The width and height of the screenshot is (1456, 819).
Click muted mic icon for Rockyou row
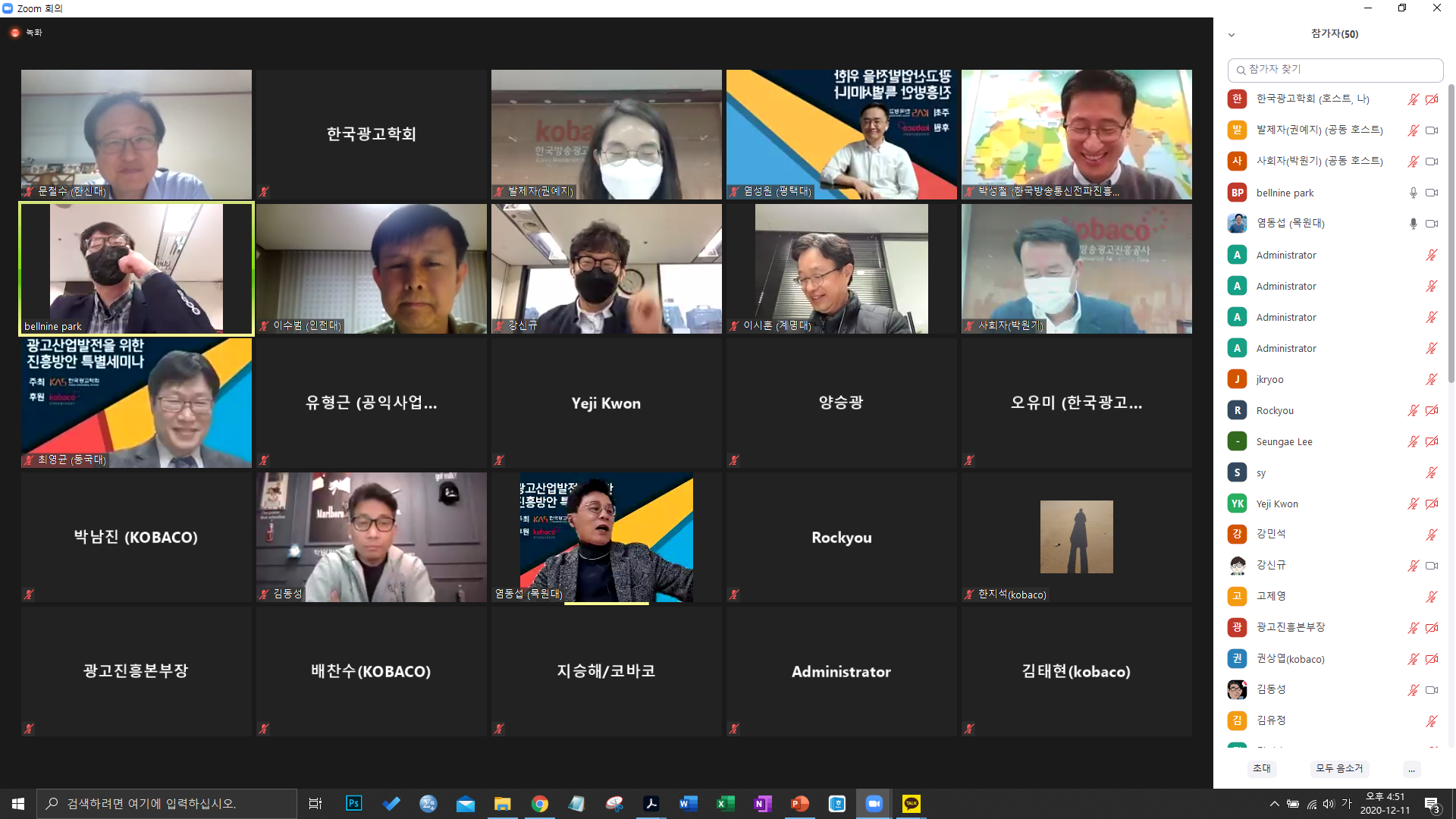pos(1414,410)
